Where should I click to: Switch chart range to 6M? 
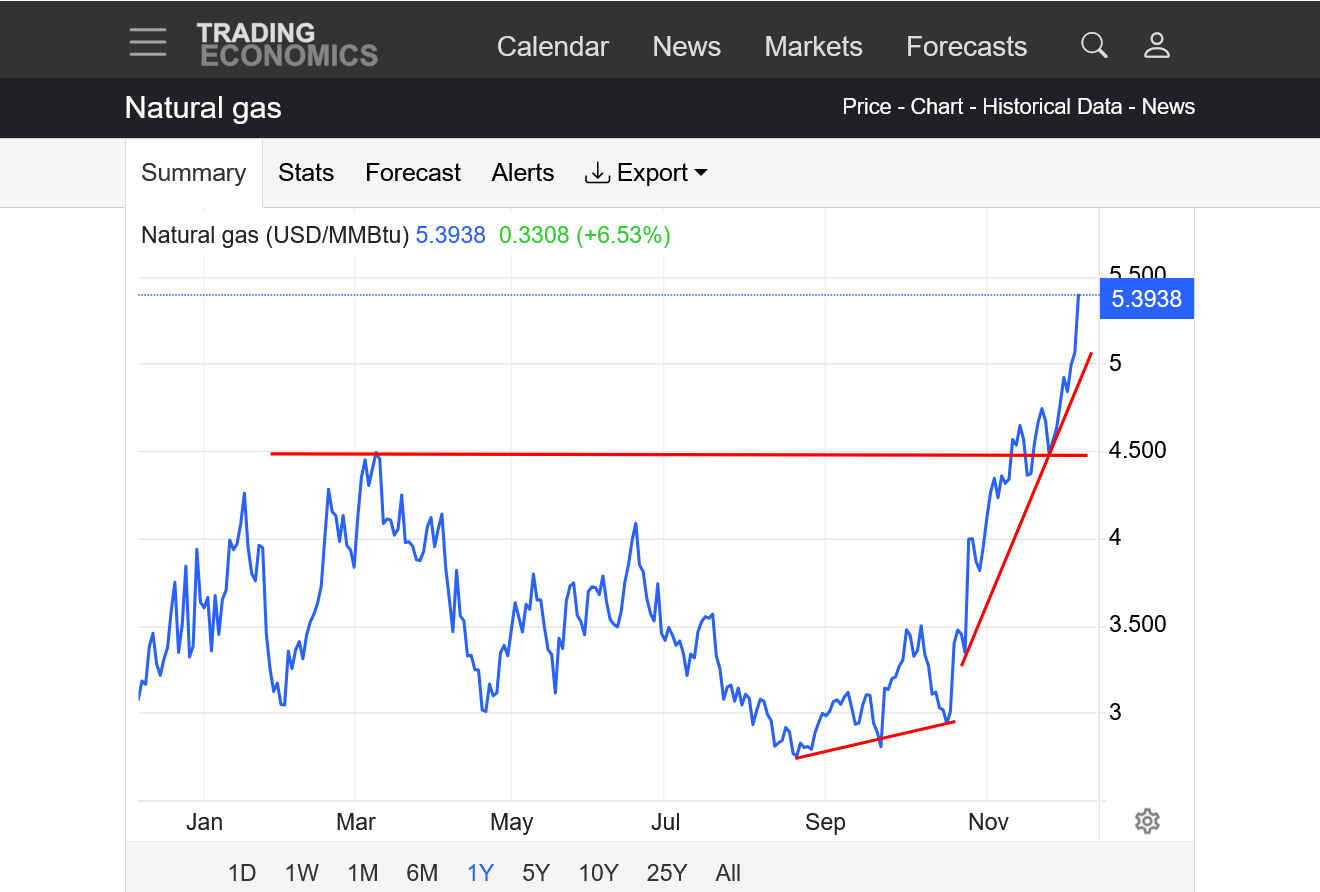(422, 873)
